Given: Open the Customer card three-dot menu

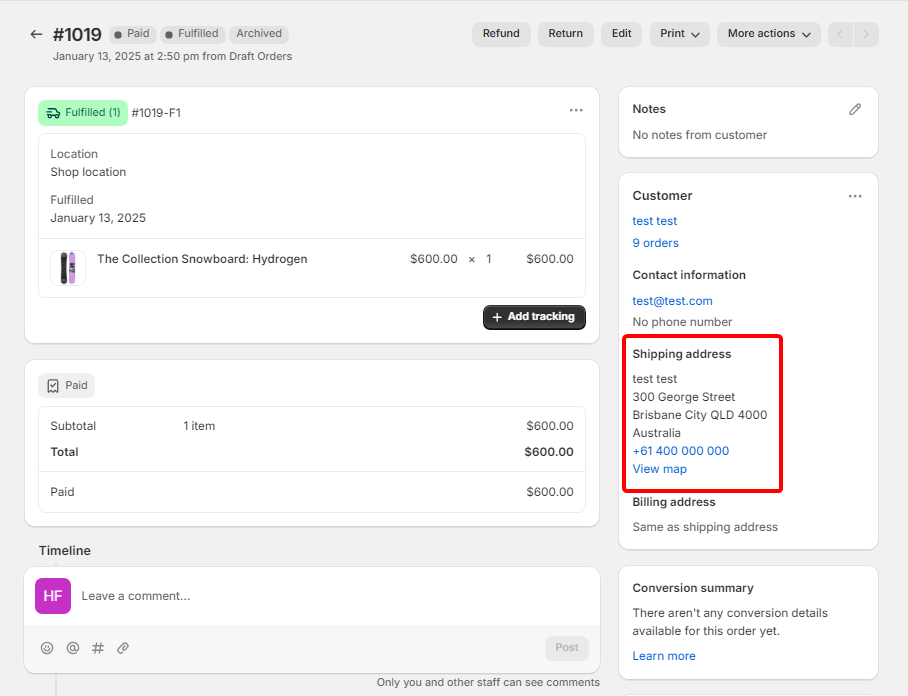Looking at the screenshot, I should pos(855,196).
